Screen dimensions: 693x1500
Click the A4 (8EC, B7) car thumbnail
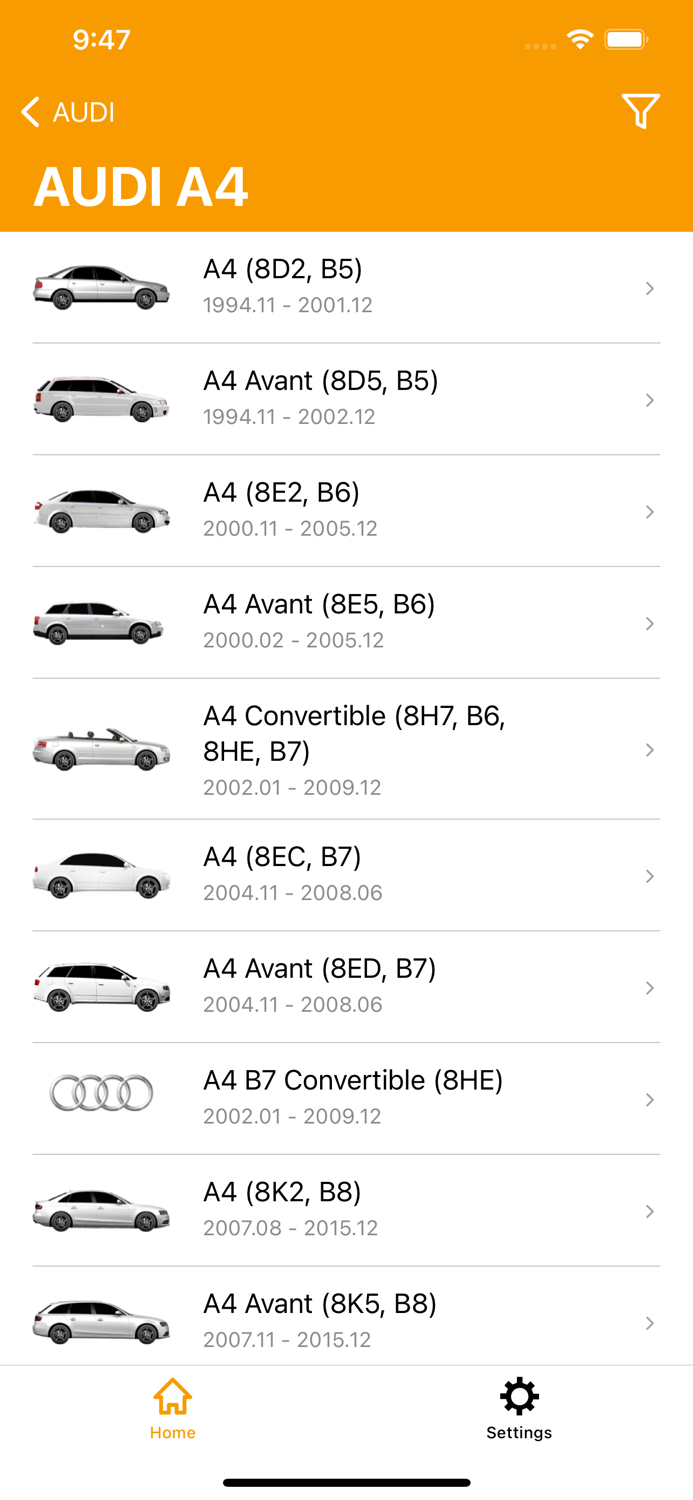101,875
